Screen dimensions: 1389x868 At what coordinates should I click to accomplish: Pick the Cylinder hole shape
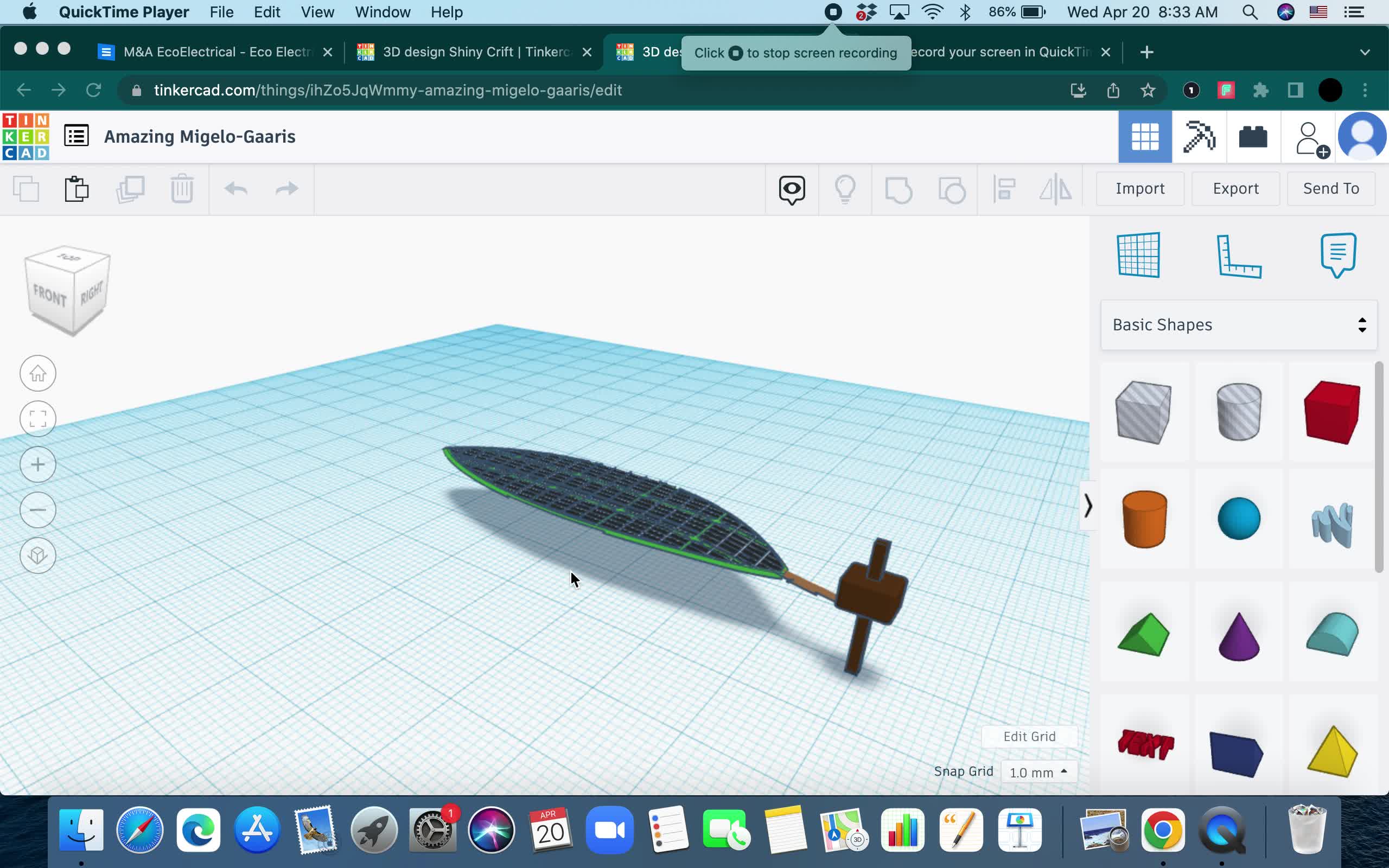tap(1239, 412)
